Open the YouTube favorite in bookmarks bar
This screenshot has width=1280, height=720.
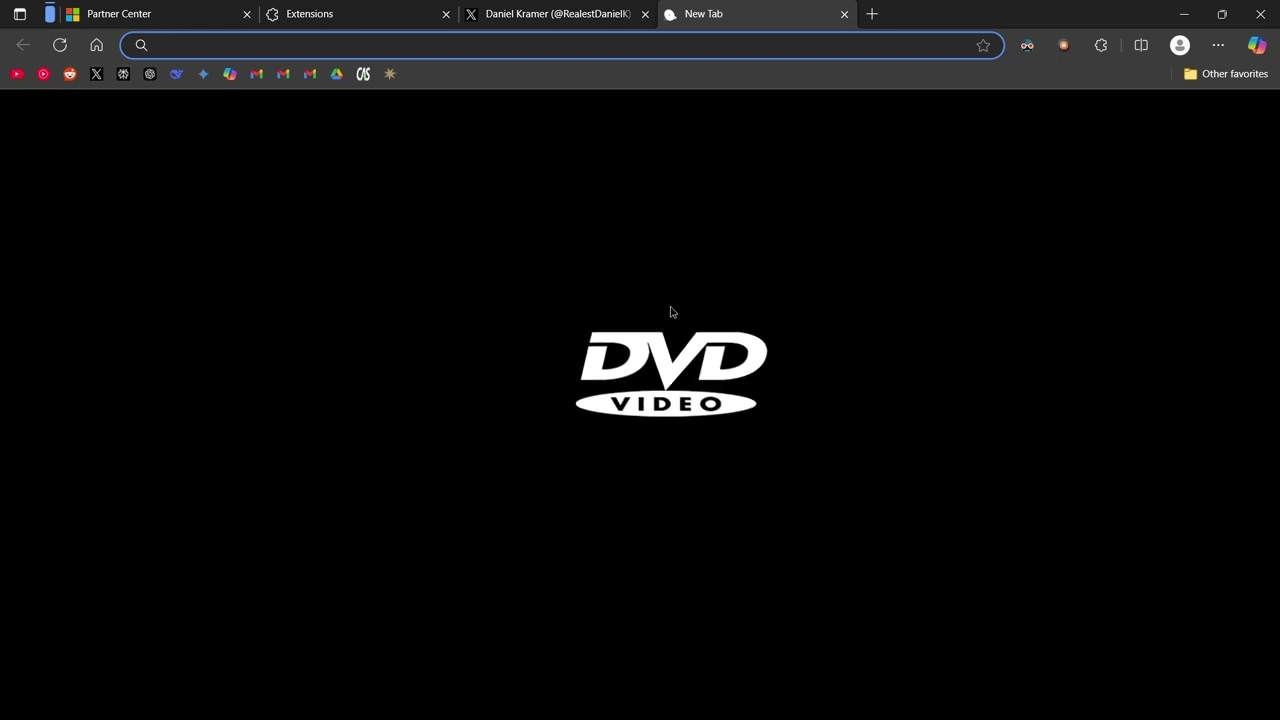click(17, 74)
